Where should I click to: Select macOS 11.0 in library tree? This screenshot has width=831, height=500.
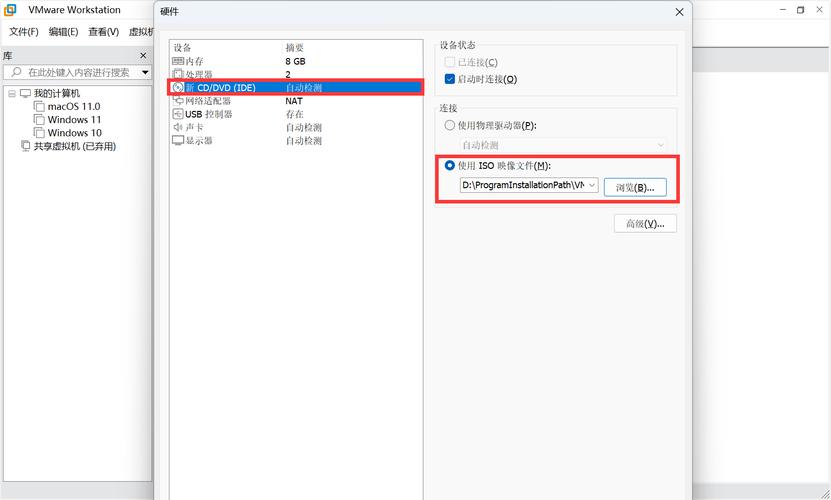(x=74, y=107)
